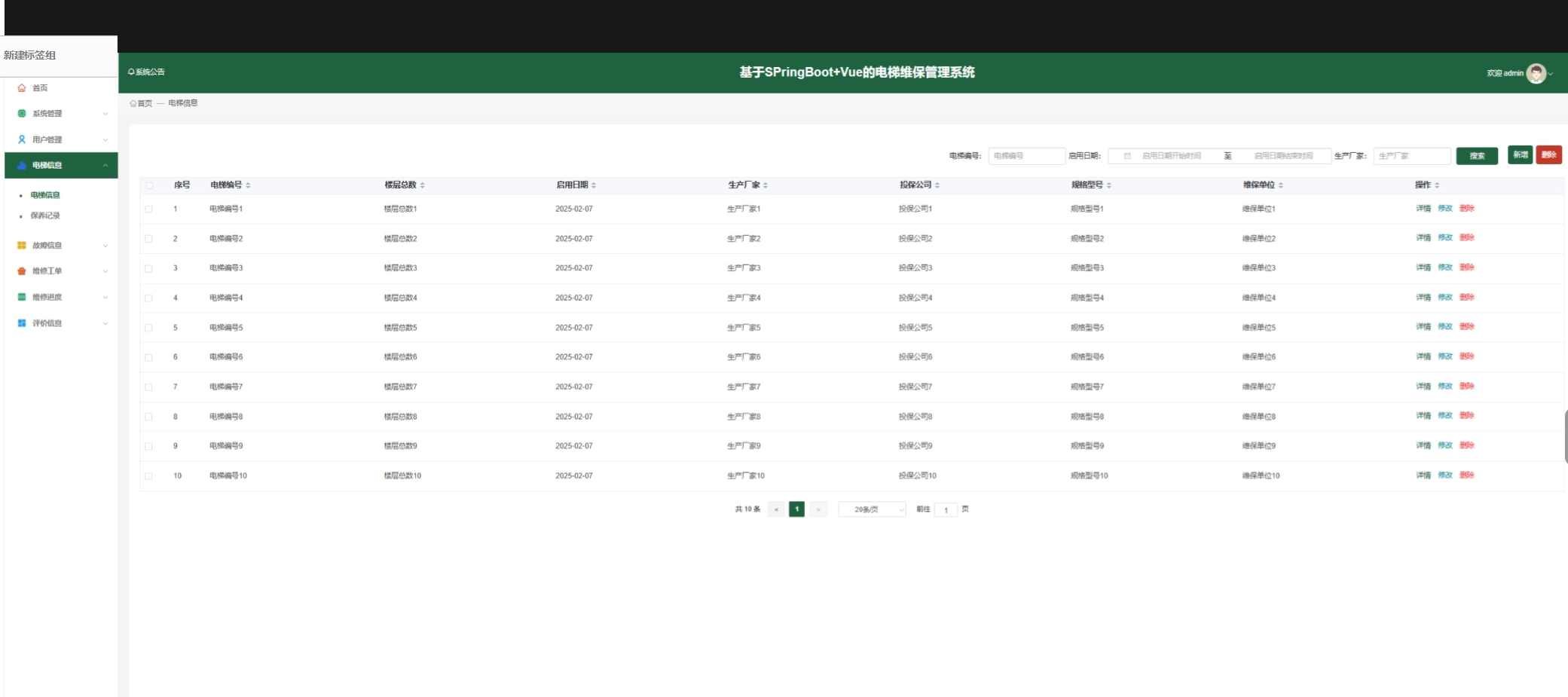Open the 保养记录 submenu item
The image size is (1568, 697).
click(45, 216)
